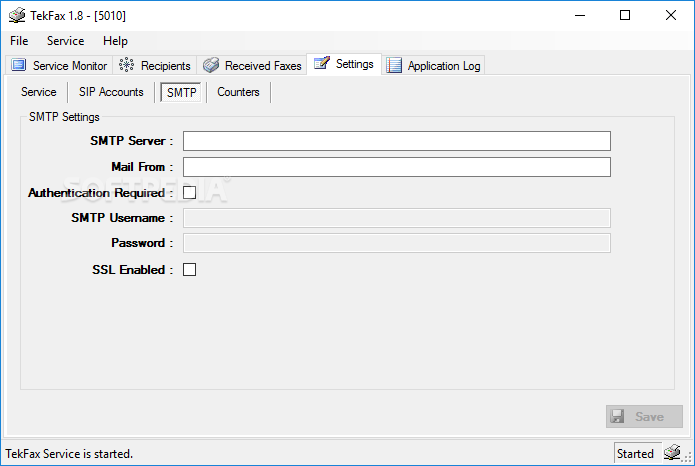Minimize the TekFax window
This screenshot has width=695, height=466.
point(580,16)
